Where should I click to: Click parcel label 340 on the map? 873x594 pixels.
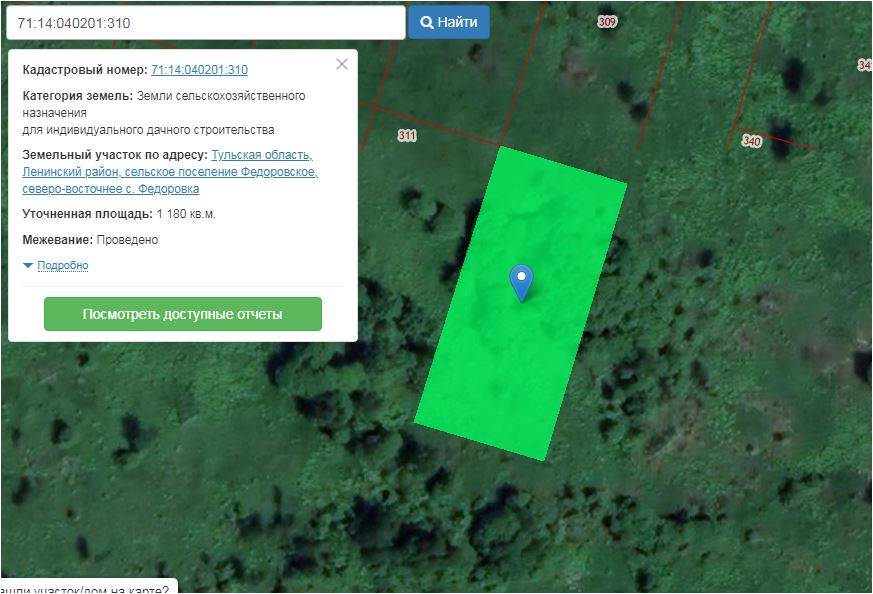pyautogui.click(x=752, y=141)
